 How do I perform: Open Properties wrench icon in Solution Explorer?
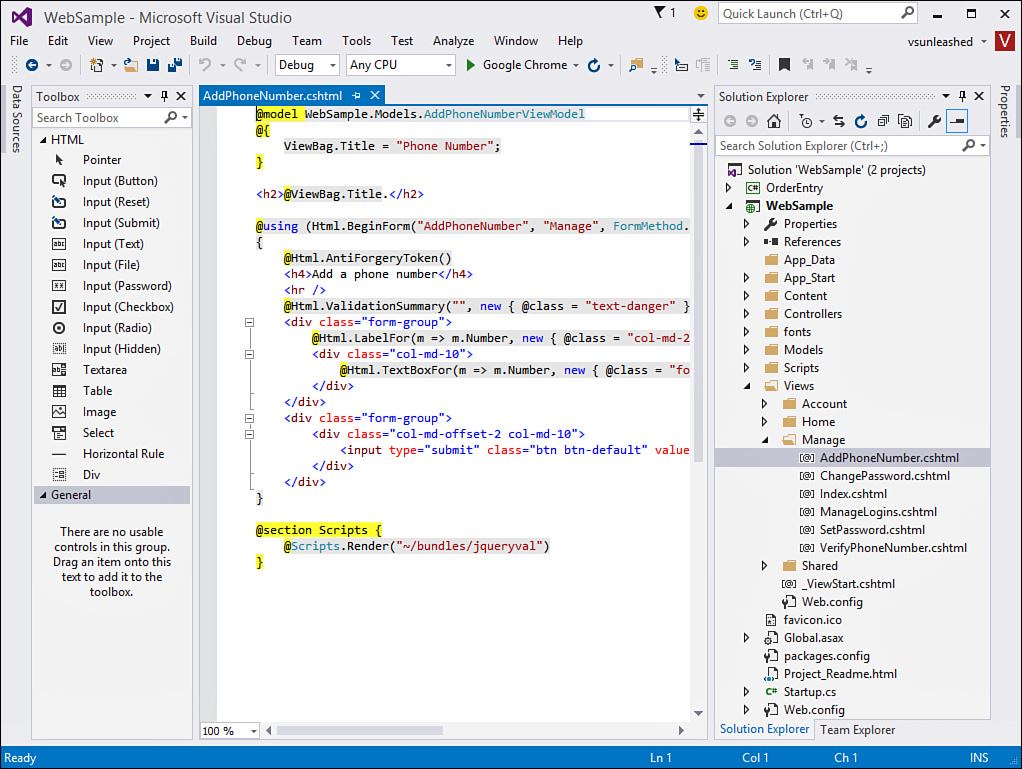pyautogui.click(x=934, y=121)
